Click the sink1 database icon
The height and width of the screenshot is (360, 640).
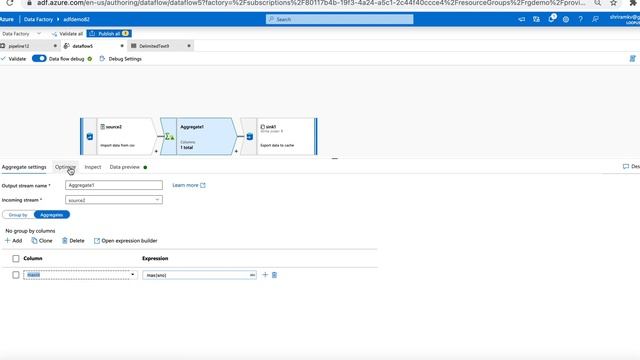[249, 136]
